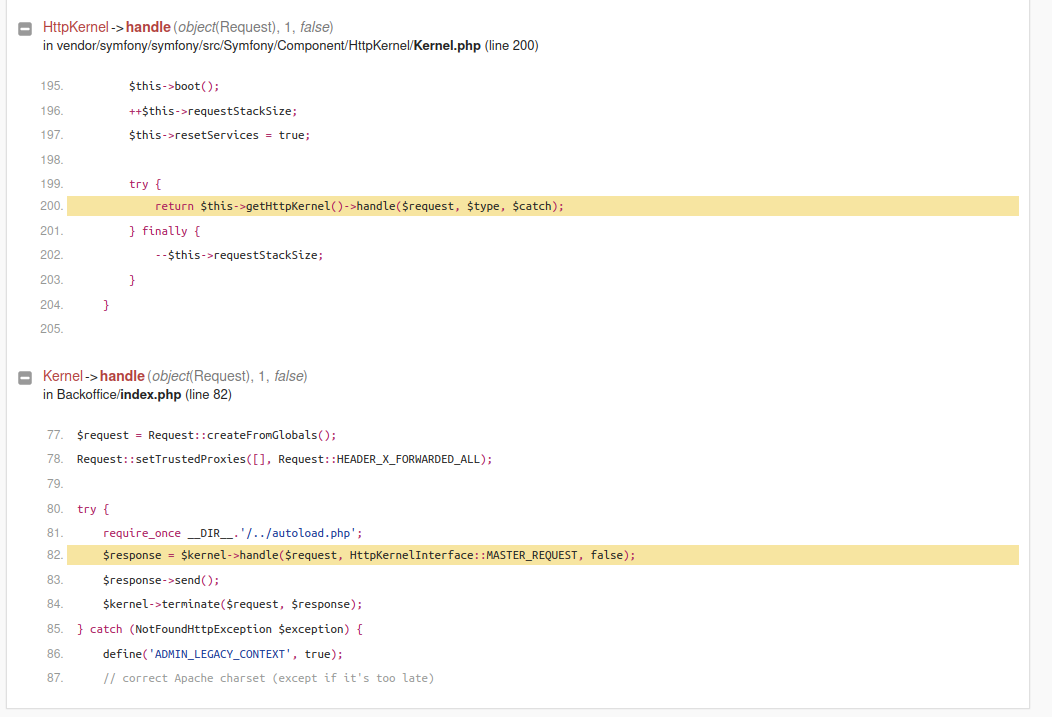Viewport: 1052px width, 717px height.
Task: Open the Backoffice/index.php file link
Action: (119, 394)
